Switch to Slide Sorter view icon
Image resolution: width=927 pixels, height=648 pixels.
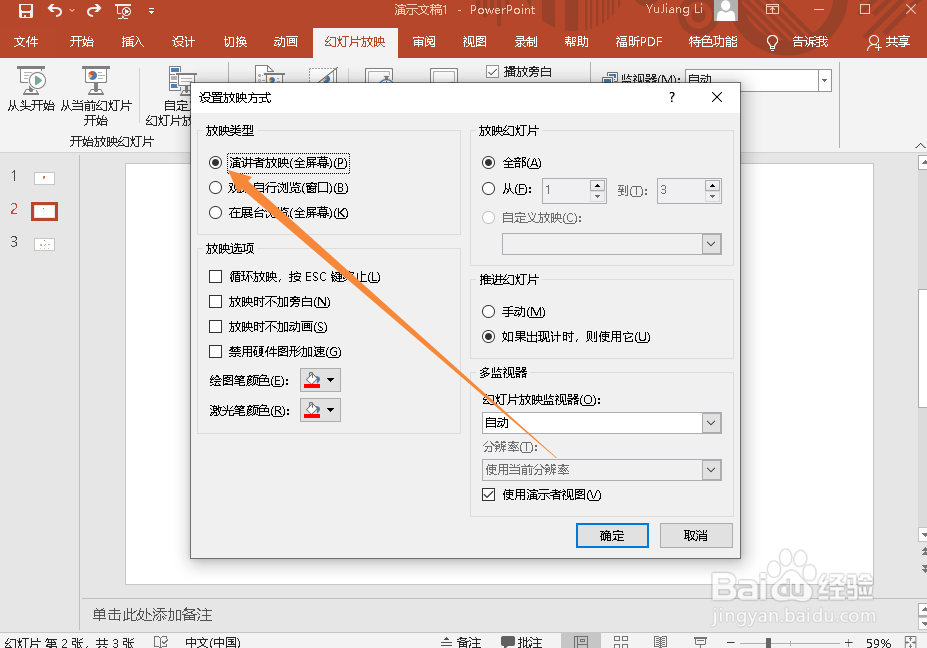point(621,642)
